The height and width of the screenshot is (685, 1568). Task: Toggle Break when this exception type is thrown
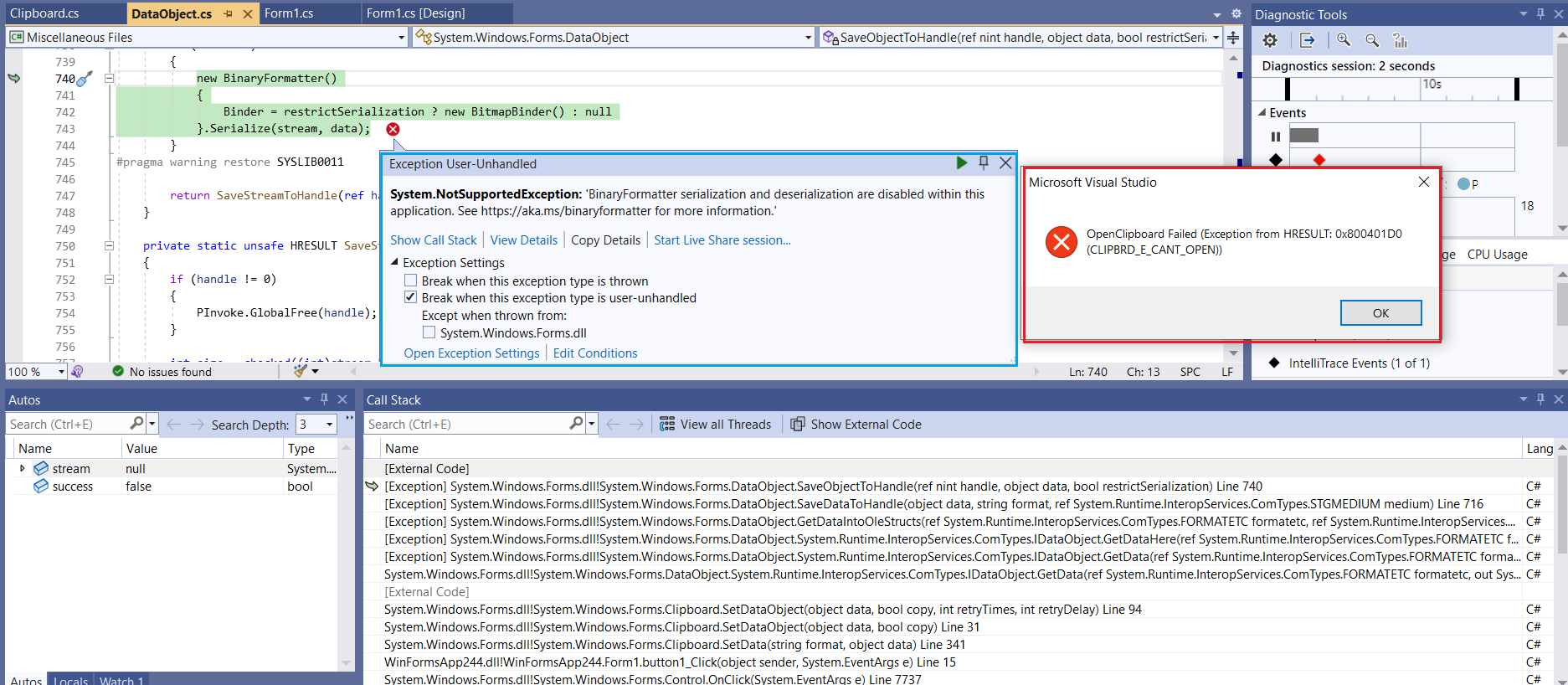coord(410,281)
